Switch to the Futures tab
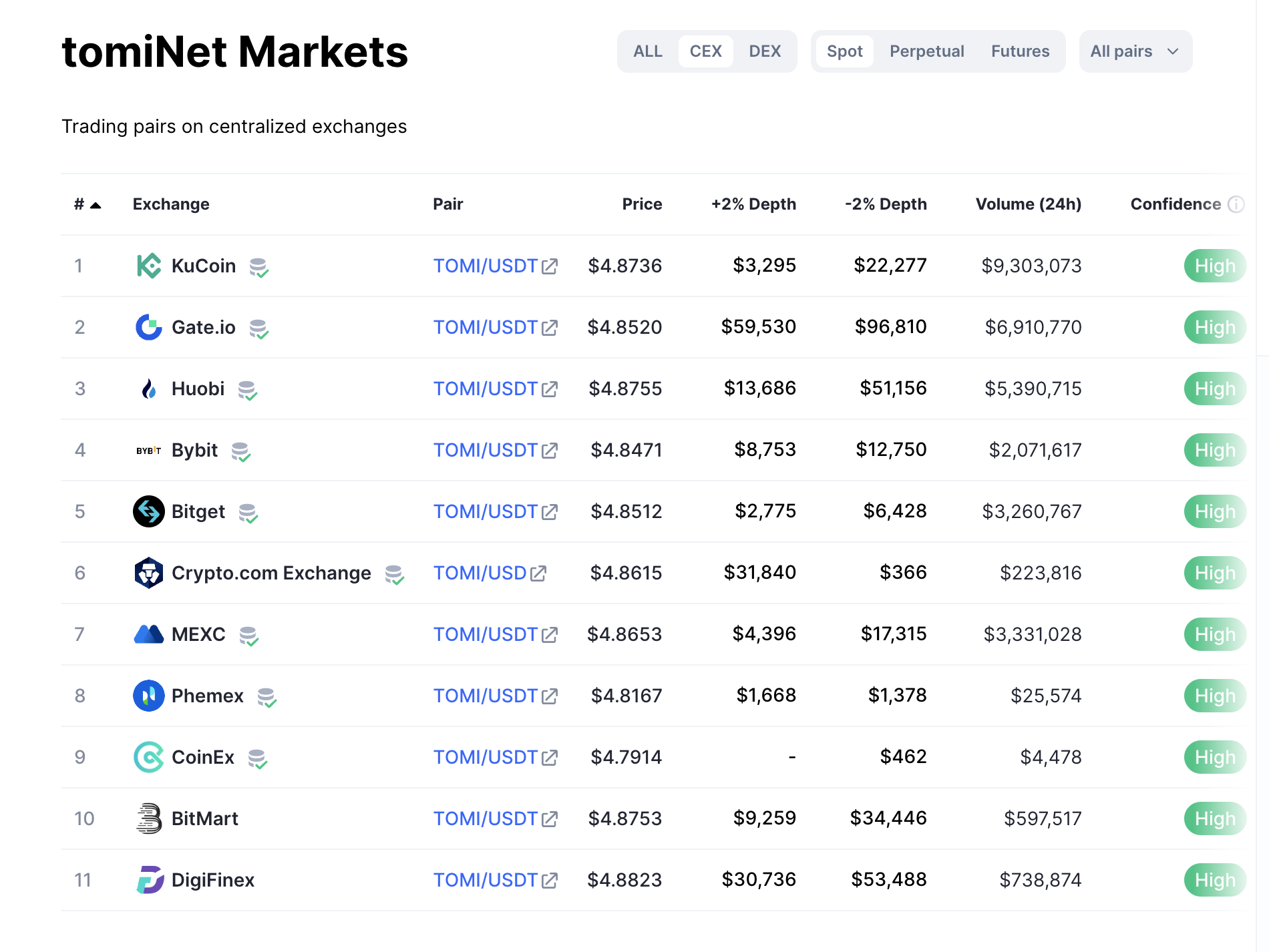This screenshot has height=952, width=1269. (1020, 51)
